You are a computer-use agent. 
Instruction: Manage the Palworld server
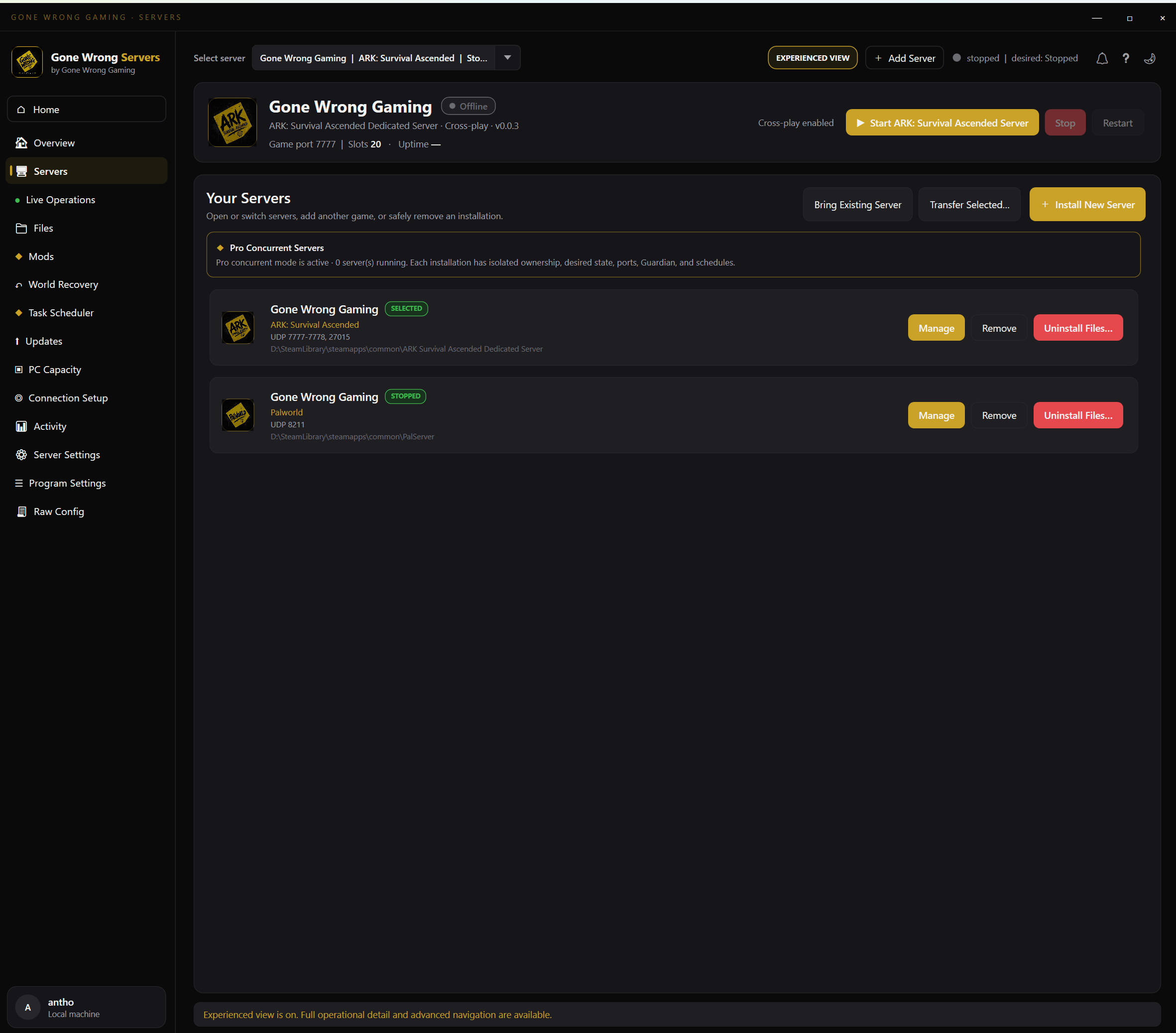pos(936,415)
